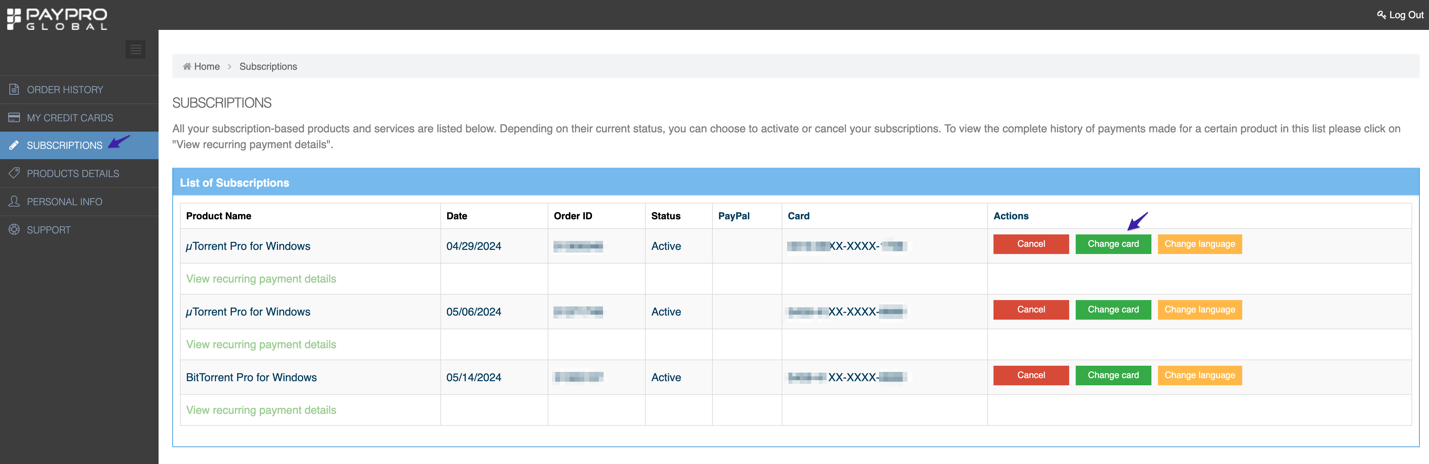The height and width of the screenshot is (464, 1429).
Task: Change language for BitTorrent Pro subscription
Action: [x=1200, y=375]
